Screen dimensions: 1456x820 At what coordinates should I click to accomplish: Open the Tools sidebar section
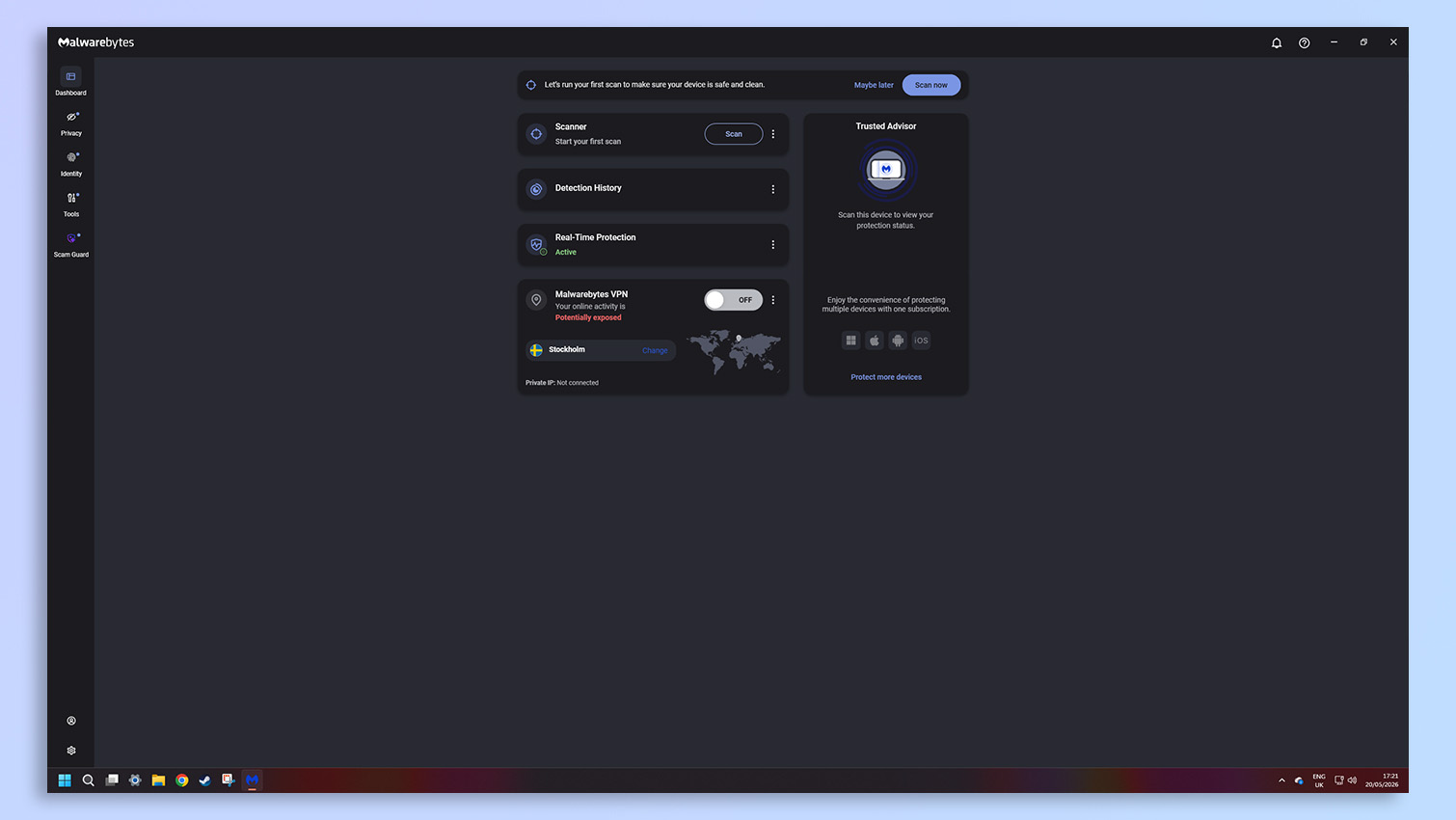[x=71, y=204]
